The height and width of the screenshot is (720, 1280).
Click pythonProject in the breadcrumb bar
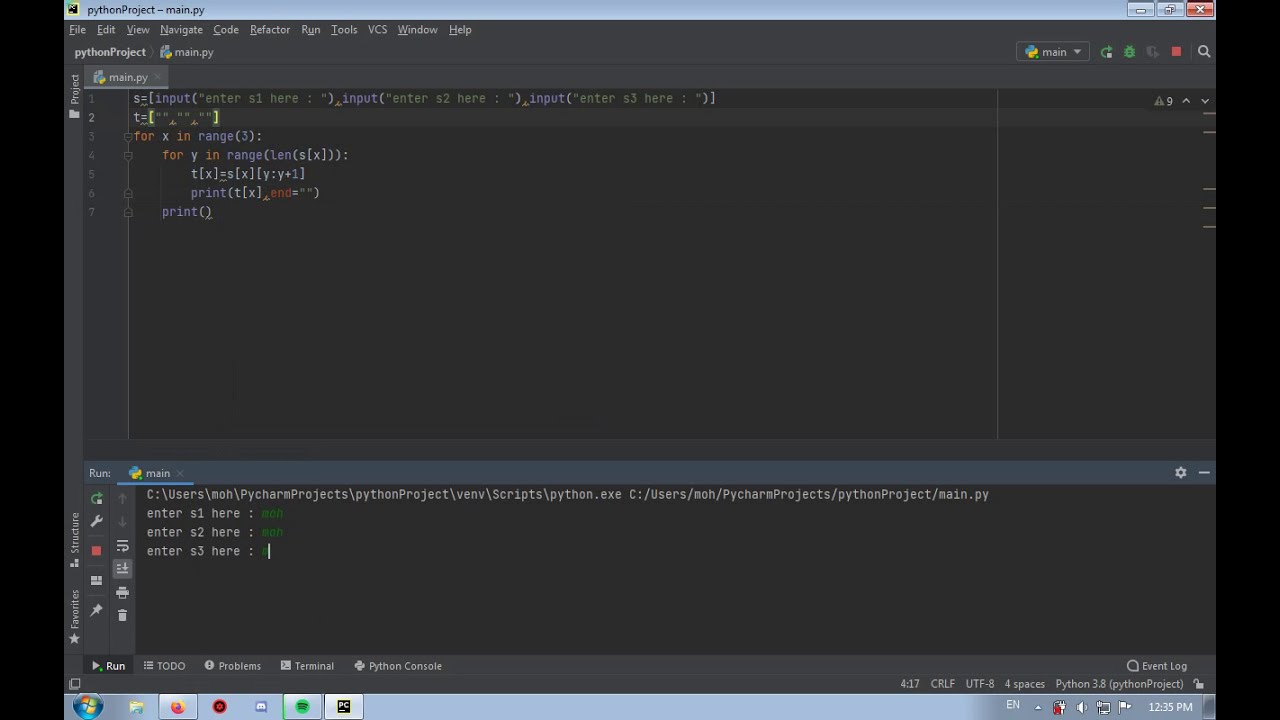(110, 52)
